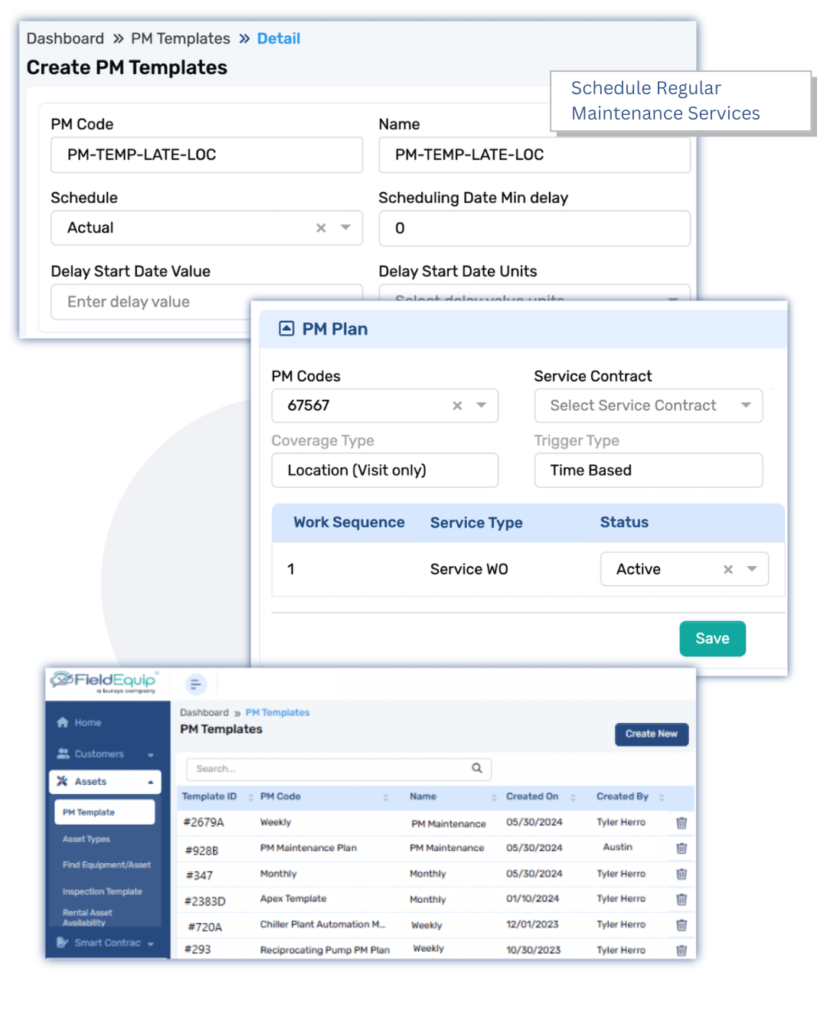Open the Active status dropdown arrow
This screenshot has height=1024, width=827.
tap(752, 569)
